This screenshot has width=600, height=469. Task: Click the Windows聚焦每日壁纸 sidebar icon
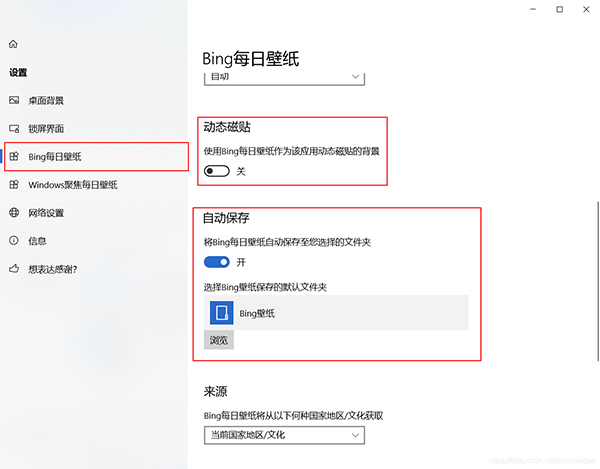click(x=14, y=185)
